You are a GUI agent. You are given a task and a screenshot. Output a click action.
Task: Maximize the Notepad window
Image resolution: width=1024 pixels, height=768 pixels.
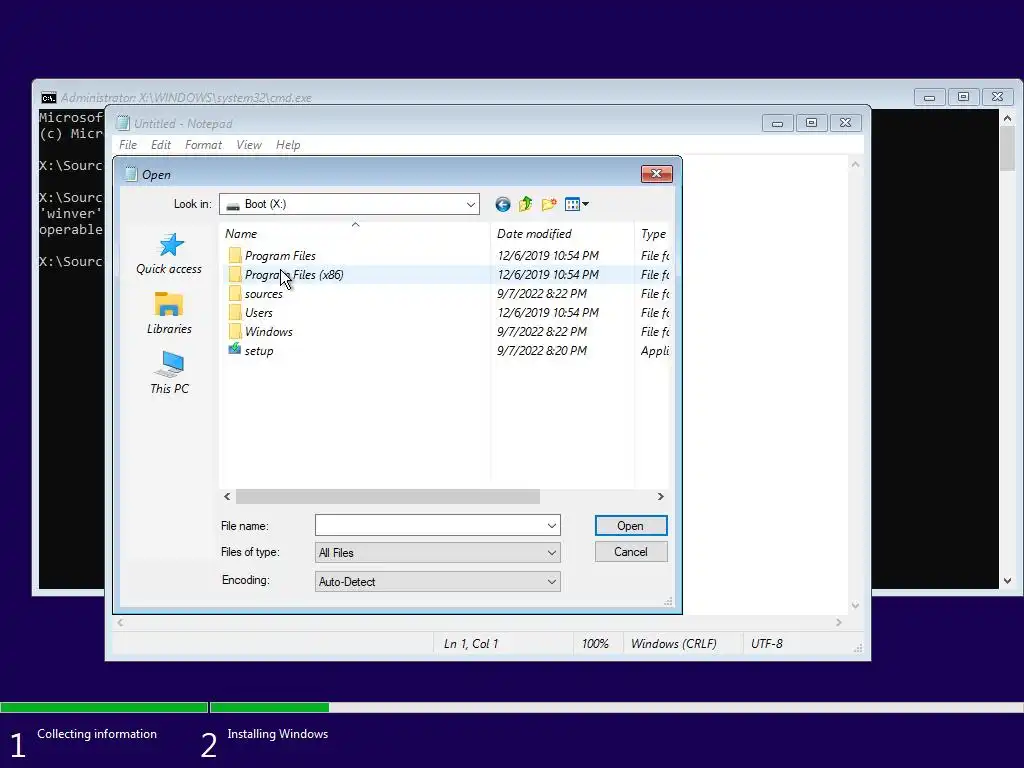[811, 123]
